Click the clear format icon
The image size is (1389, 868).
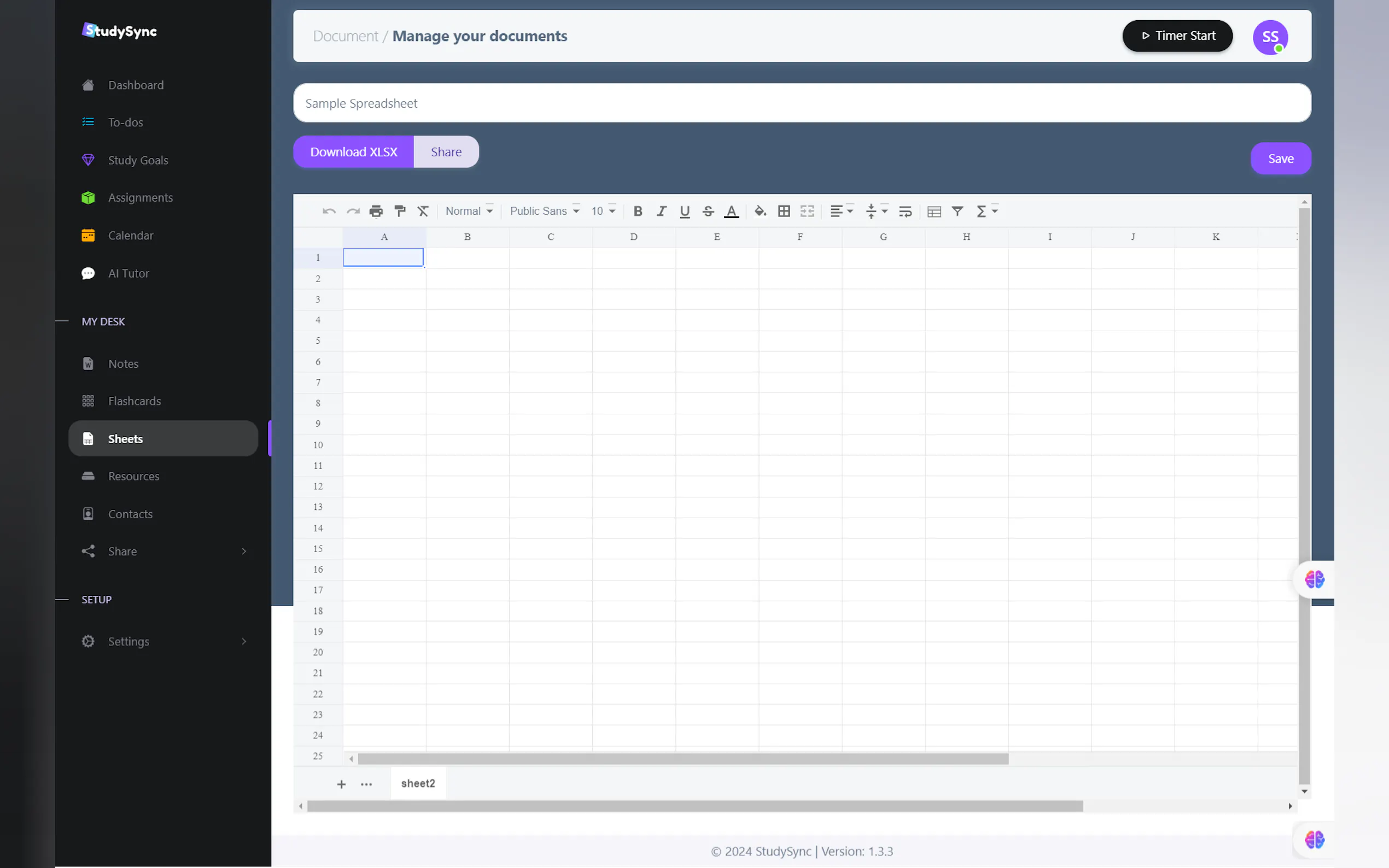coord(423,211)
